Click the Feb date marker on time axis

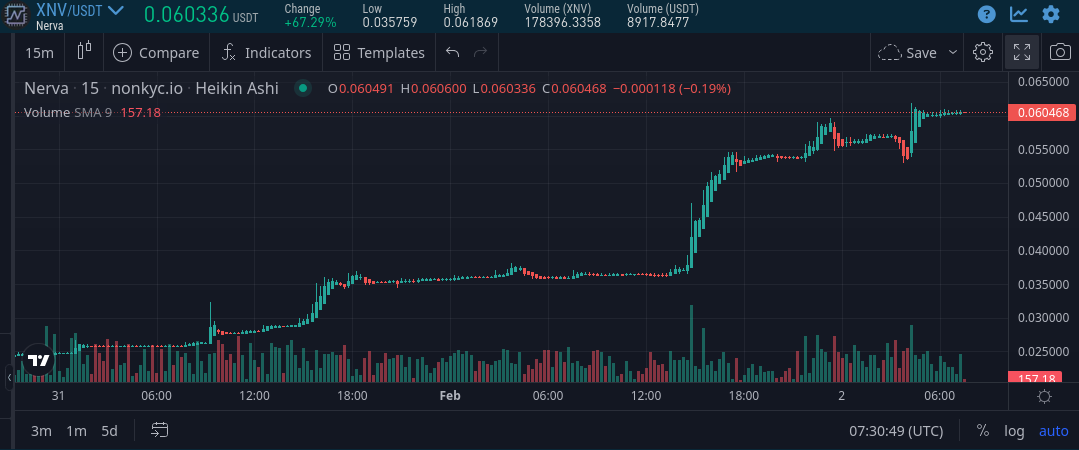(449, 396)
